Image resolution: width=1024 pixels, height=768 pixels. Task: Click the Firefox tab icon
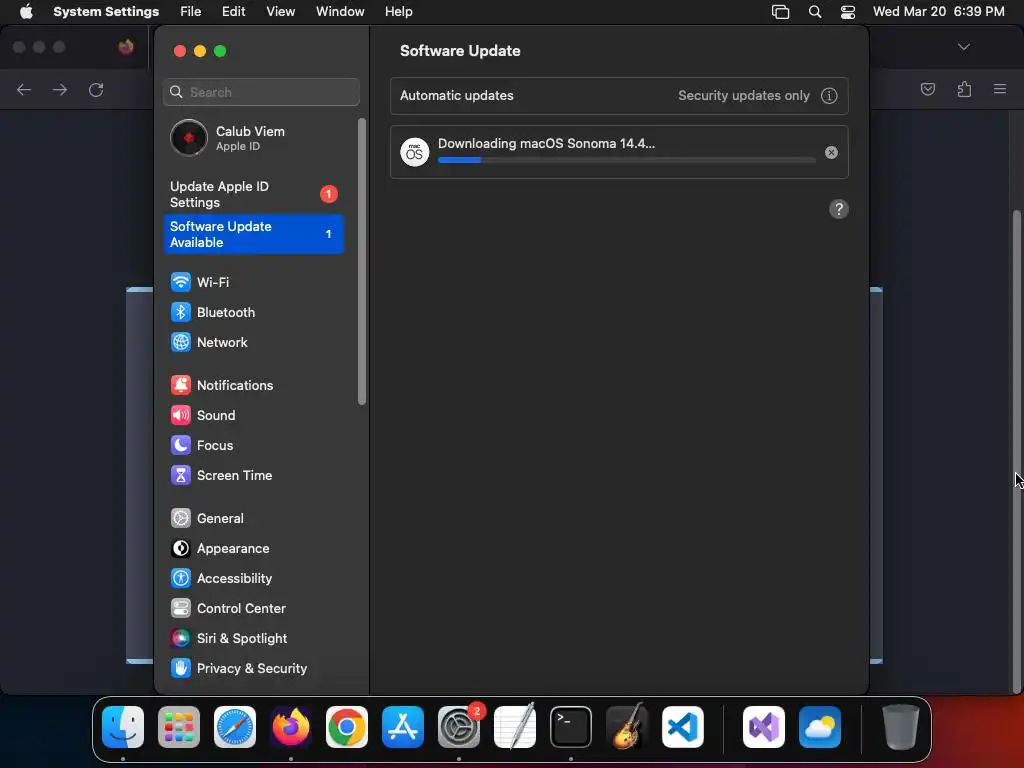coord(126,46)
